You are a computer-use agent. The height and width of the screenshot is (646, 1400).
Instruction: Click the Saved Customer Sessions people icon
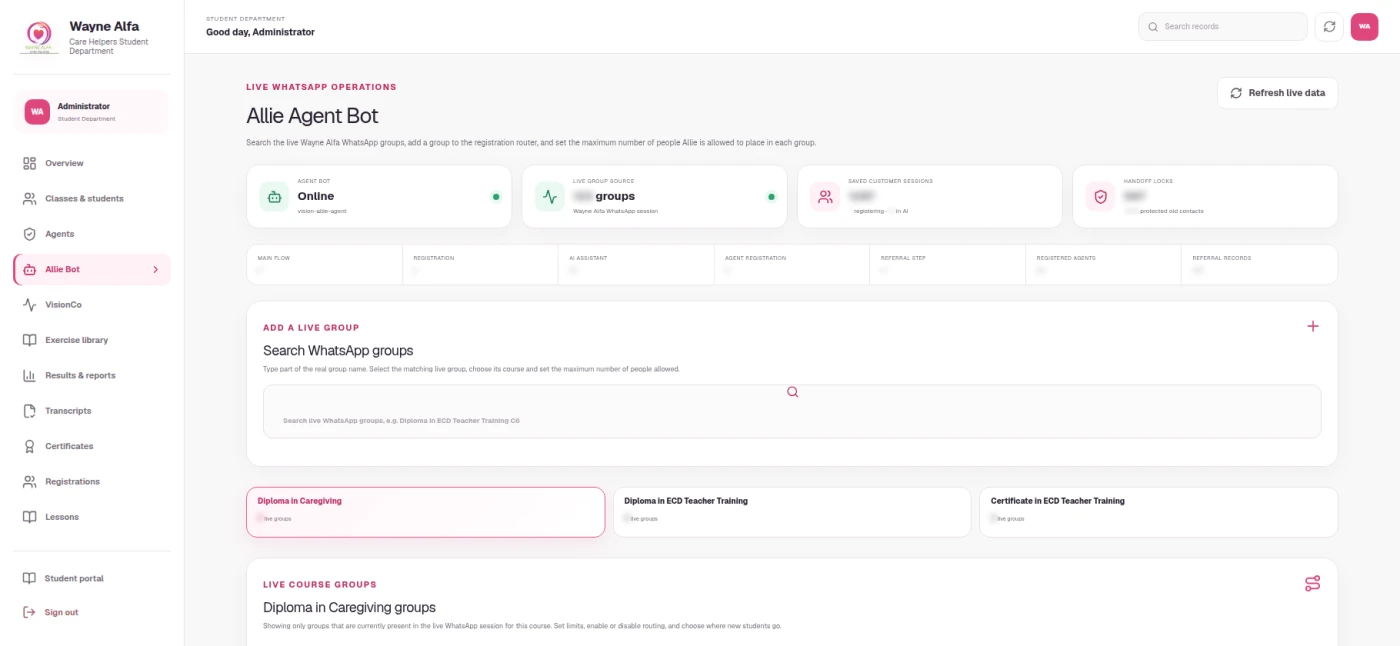[x=825, y=197]
